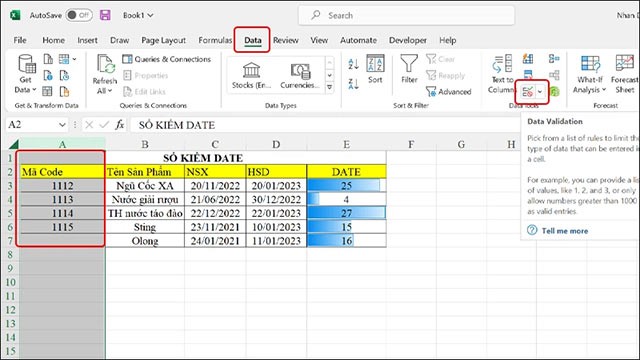Open the Data tab
This screenshot has height=360, width=640.
[x=253, y=40]
